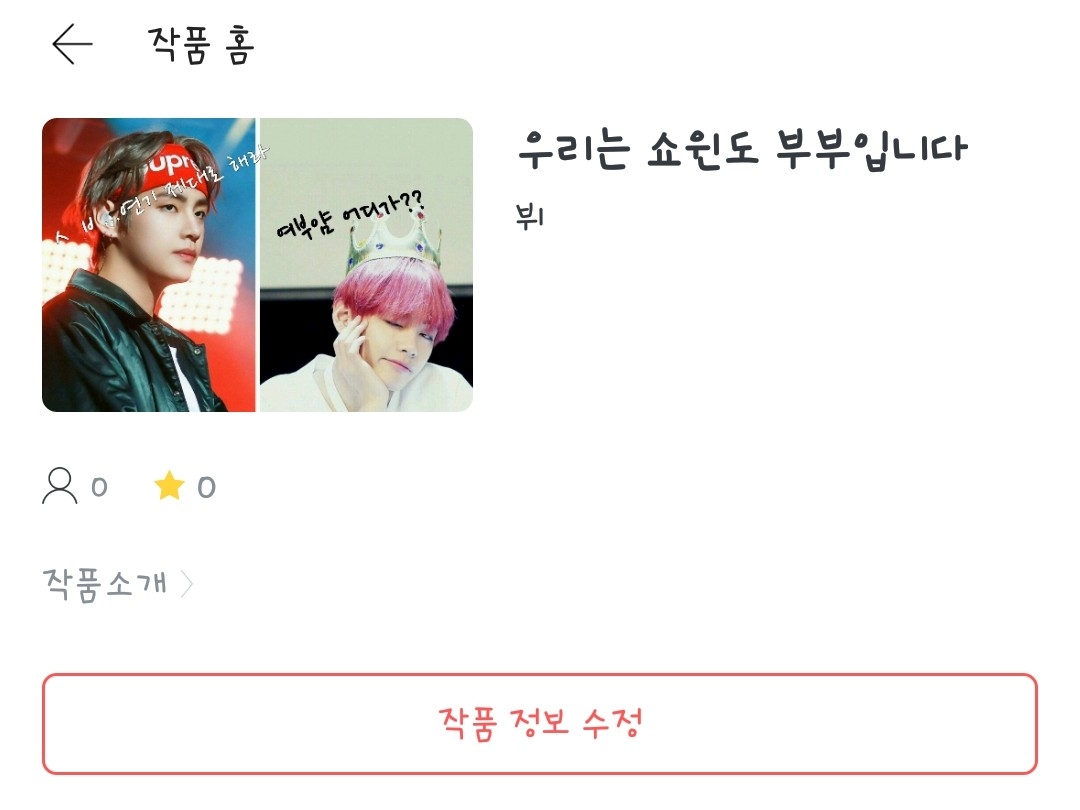Go back using the left arrow icon
The image size is (1080, 810).
(72, 44)
